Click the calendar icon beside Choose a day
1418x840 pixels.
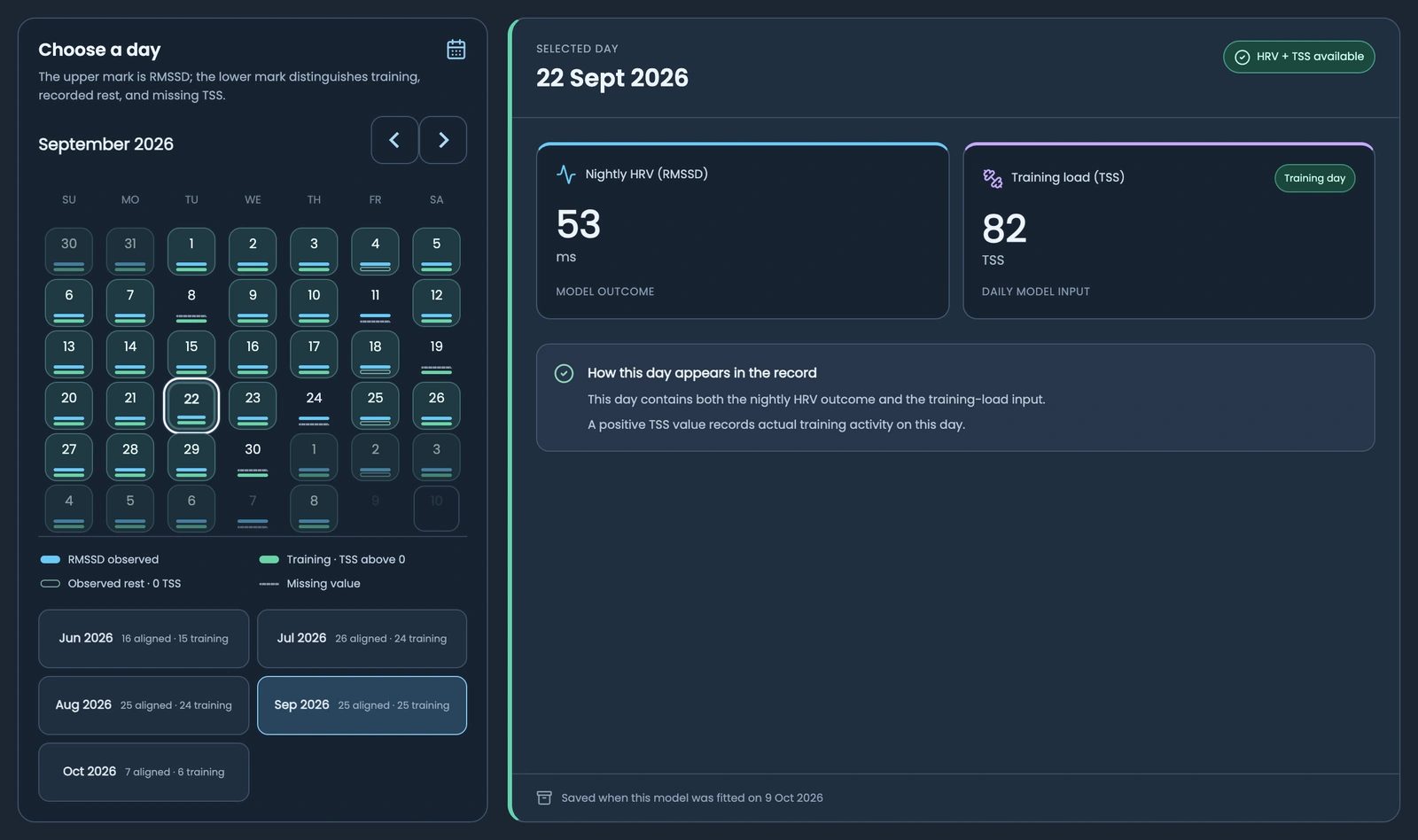pos(456,50)
